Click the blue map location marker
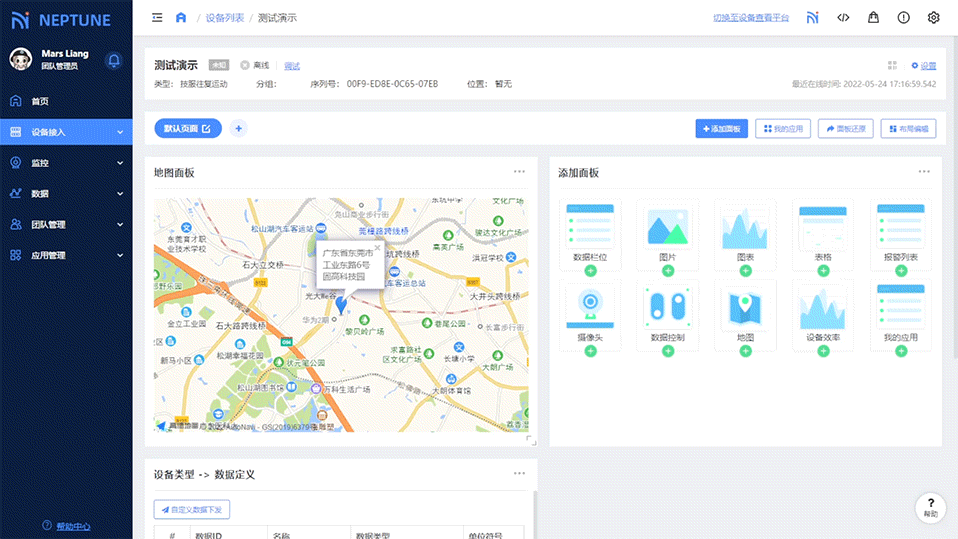This screenshot has height=539, width=958. pos(341,303)
